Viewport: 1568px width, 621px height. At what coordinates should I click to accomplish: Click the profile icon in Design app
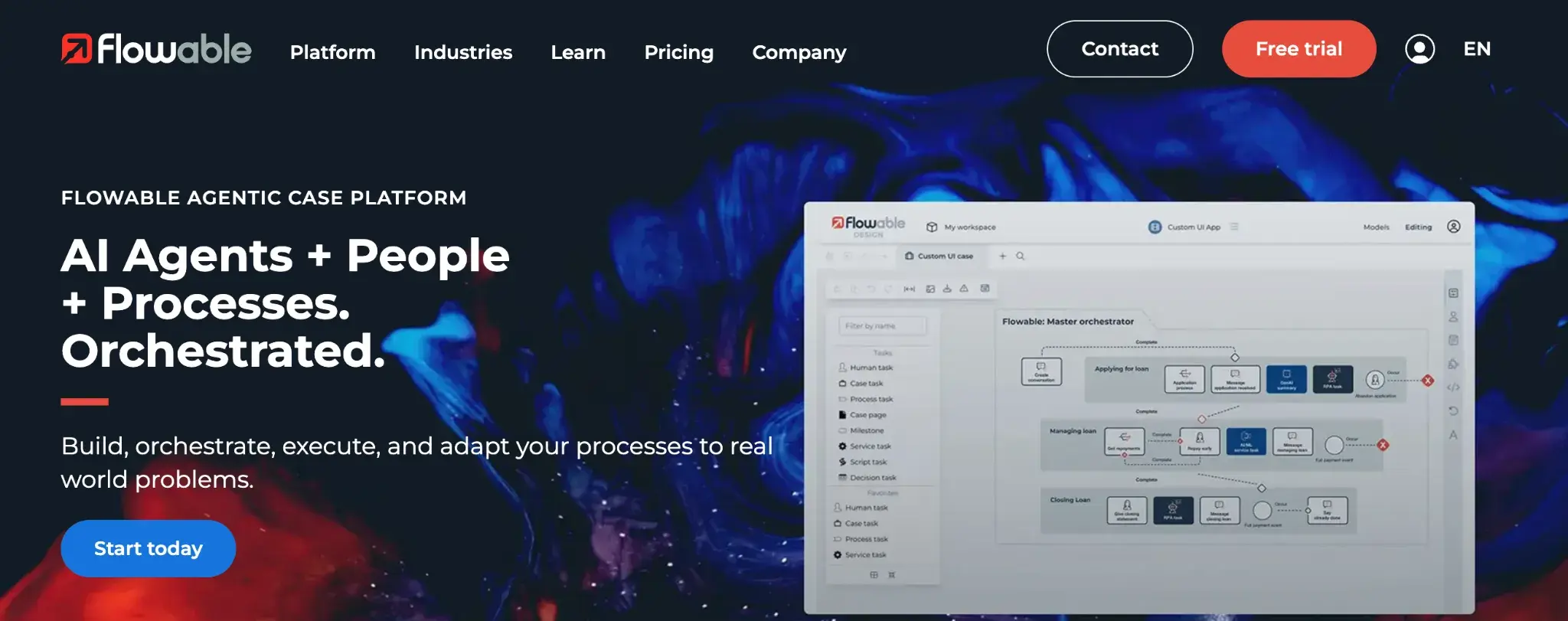tap(1454, 227)
